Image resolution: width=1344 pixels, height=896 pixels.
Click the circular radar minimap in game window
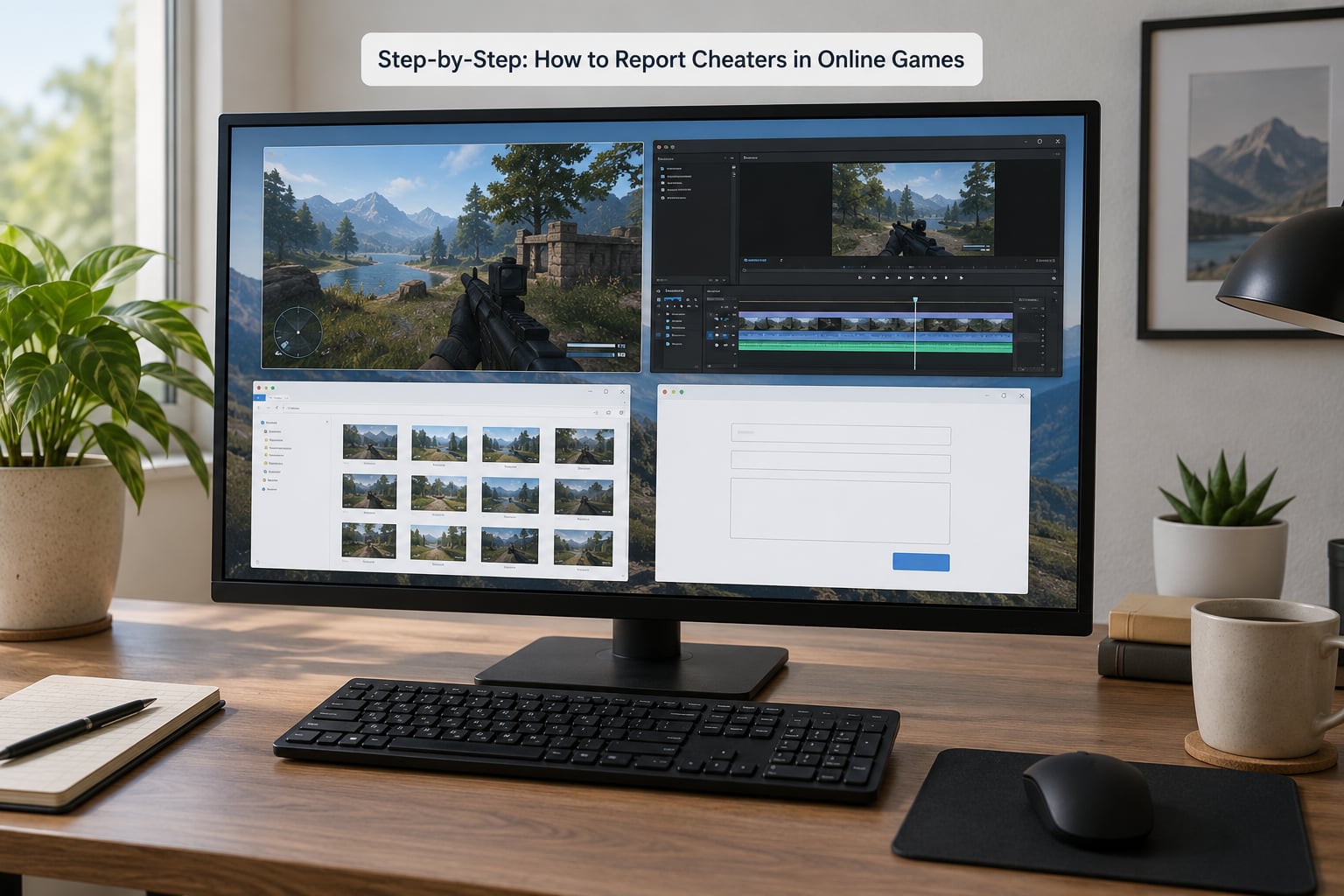(297, 332)
